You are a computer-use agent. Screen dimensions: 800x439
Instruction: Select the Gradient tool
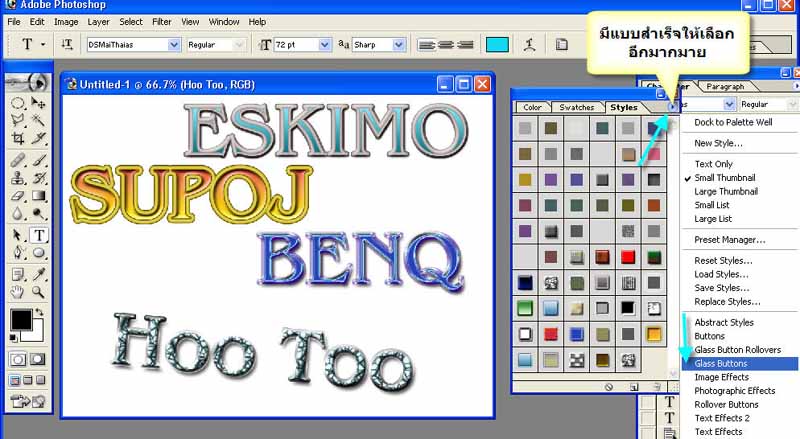tap(38, 196)
